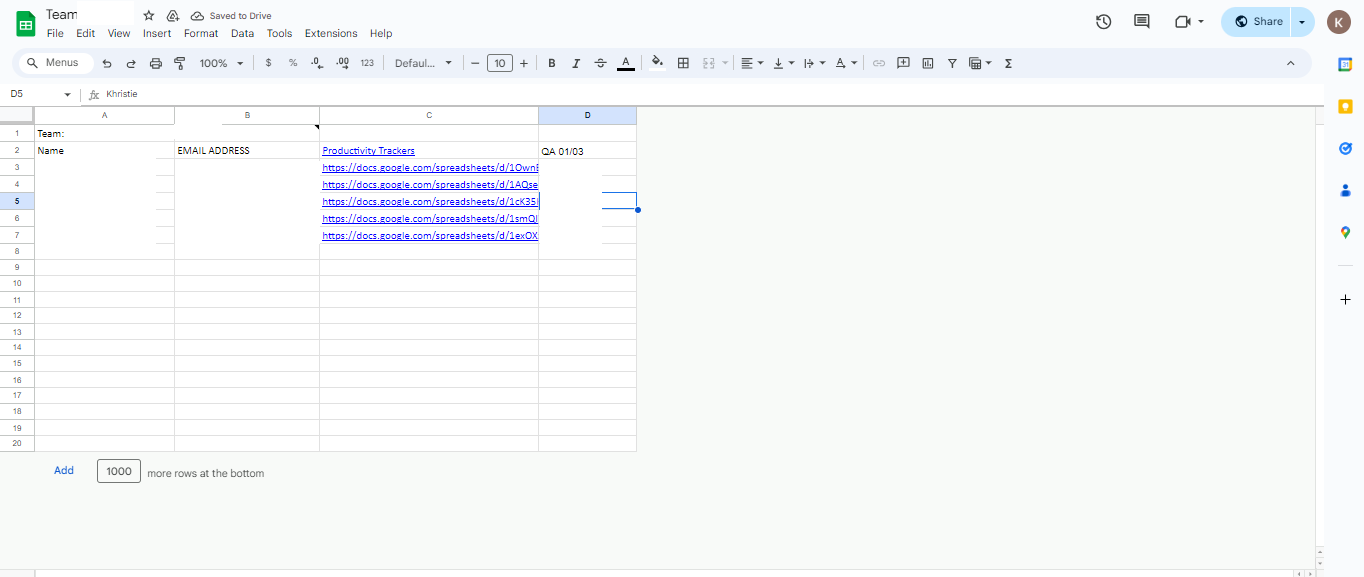Open the horizontal align dropdown
Viewport: 1364px width, 577px height.
pyautogui.click(x=752, y=63)
